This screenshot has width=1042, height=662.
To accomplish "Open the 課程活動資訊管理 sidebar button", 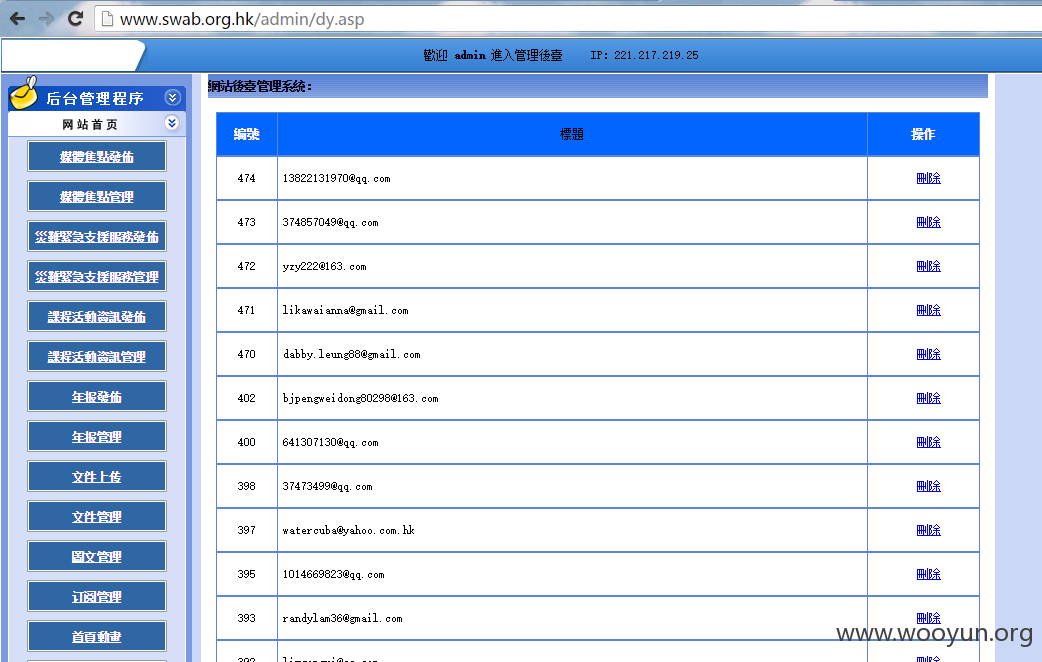I will pos(97,357).
